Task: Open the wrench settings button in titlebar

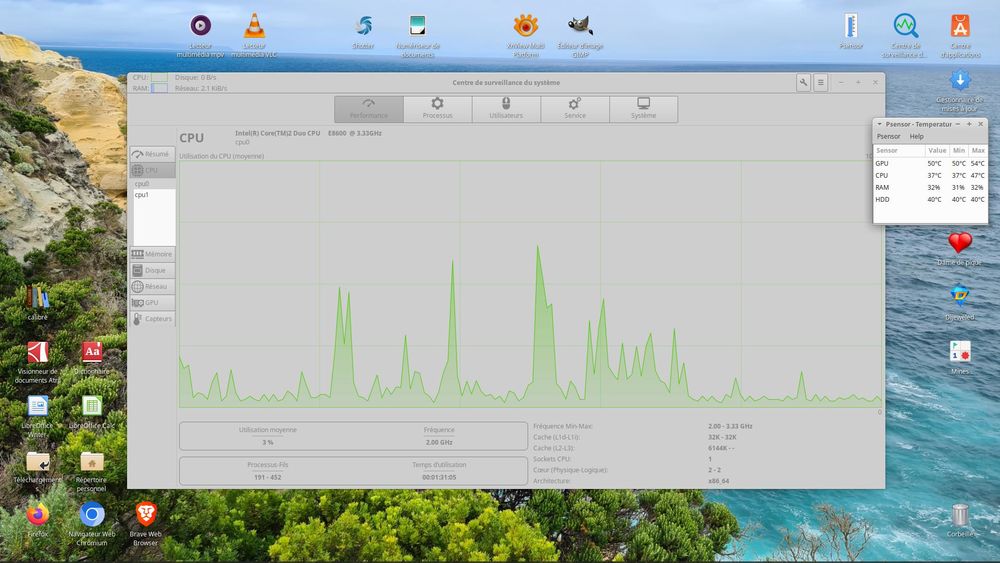Action: tap(804, 82)
